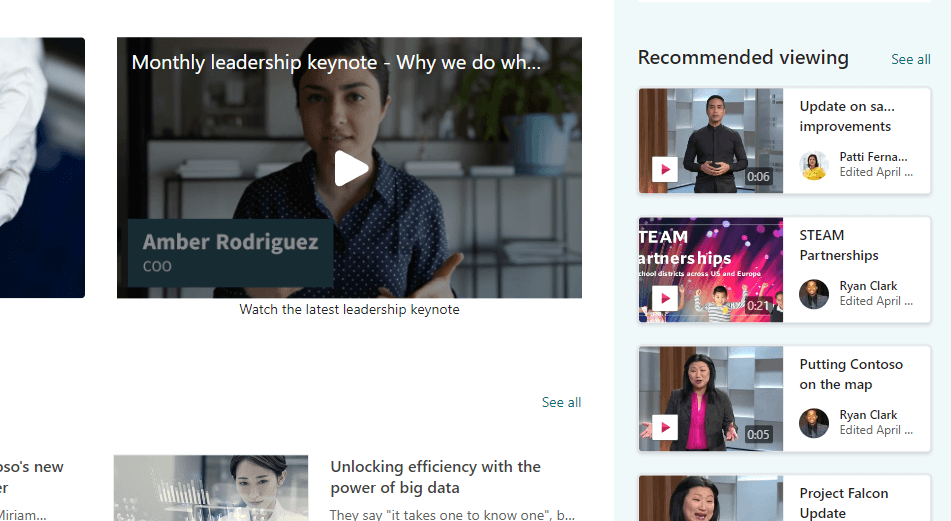
Task: Click the big data article thumbnail image
Action: [x=211, y=488]
